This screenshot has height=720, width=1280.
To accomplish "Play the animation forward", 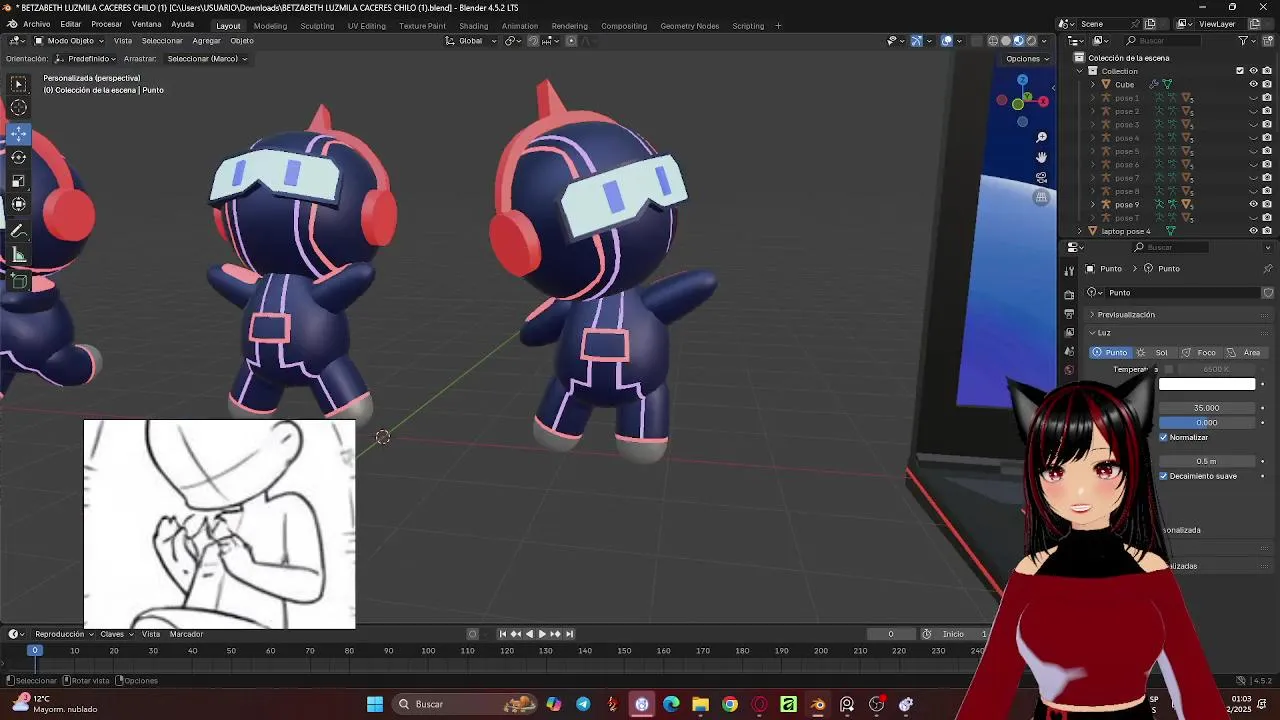I will point(542,634).
